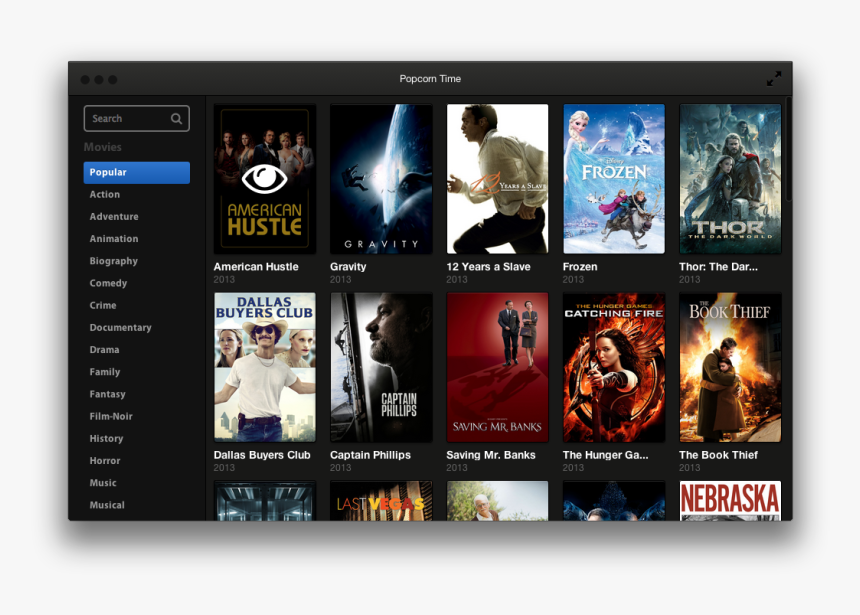This screenshot has height=615, width=860.
Task: Choose the Musical genre
Action: tap(107, 505)
